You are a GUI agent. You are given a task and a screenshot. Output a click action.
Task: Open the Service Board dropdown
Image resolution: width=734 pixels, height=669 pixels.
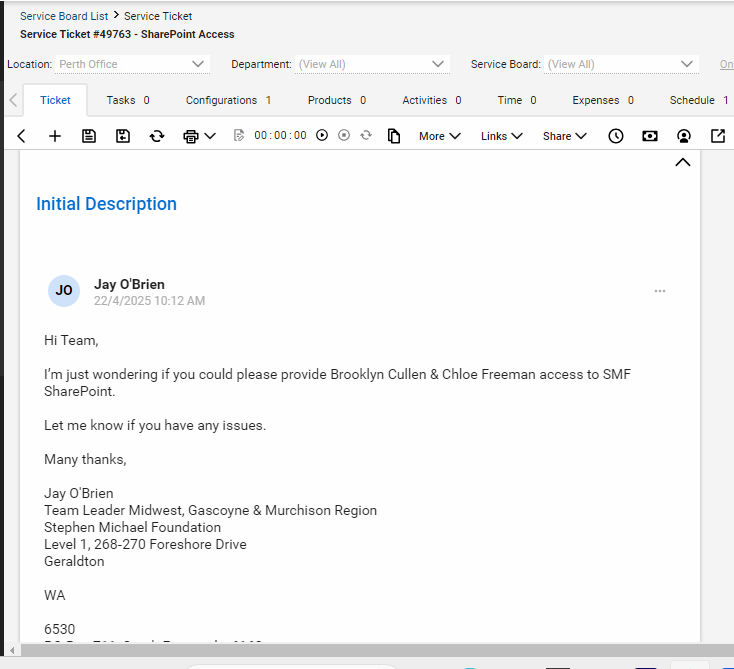[621, 64]
